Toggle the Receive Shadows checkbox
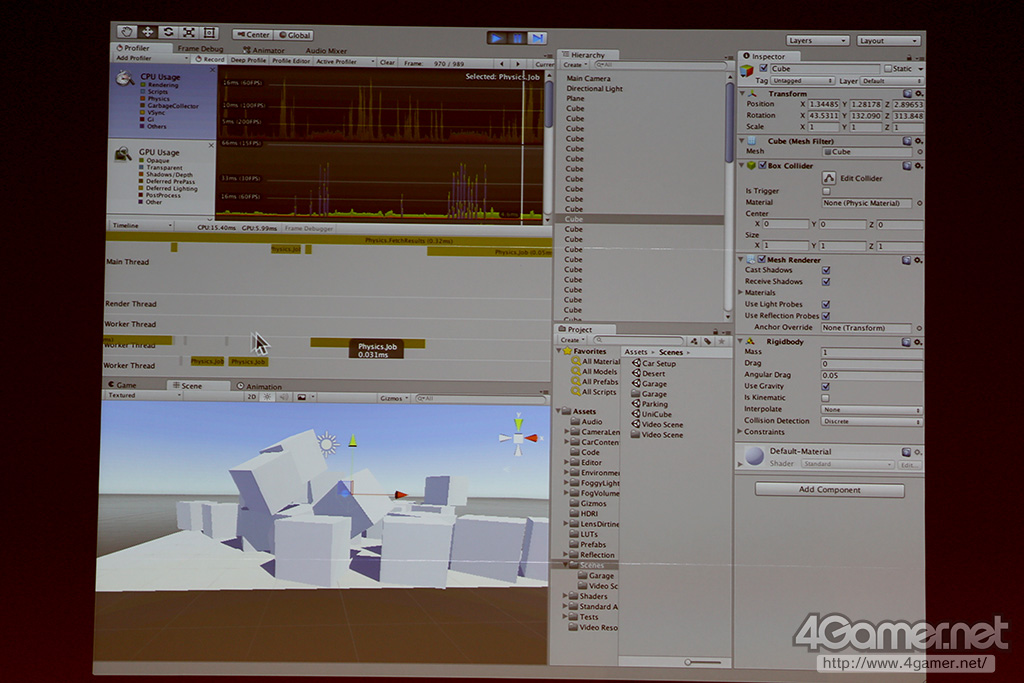This screenshot has width=1024, height=683. click(826, 282)
